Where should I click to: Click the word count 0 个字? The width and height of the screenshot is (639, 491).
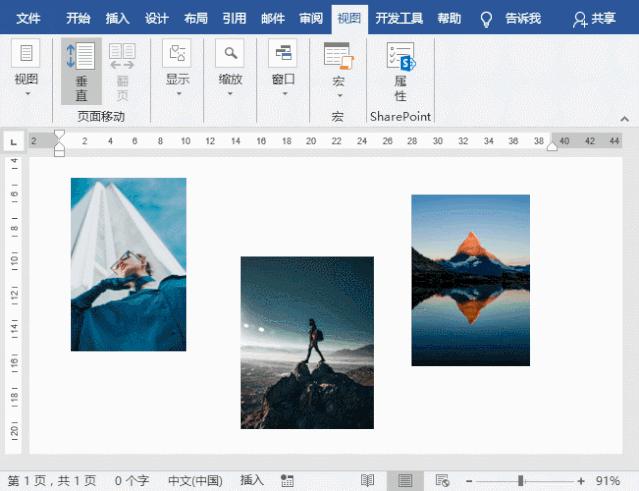click(132, 481)
